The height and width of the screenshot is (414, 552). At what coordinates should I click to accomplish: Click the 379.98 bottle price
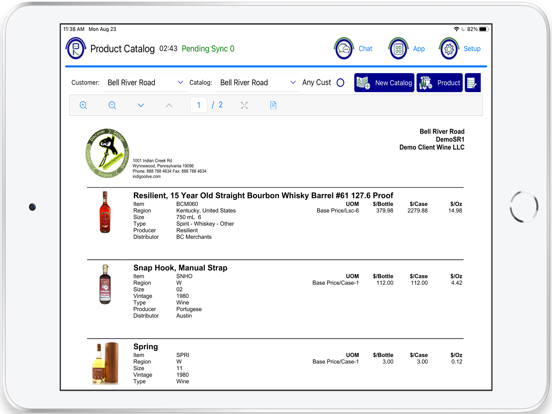point(384,211)
